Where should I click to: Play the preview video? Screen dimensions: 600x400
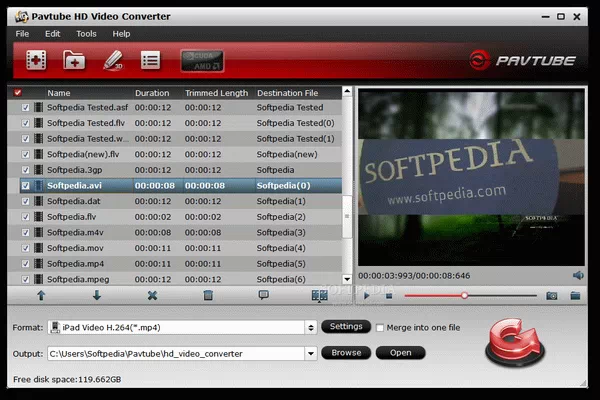(x=367, y=296)
